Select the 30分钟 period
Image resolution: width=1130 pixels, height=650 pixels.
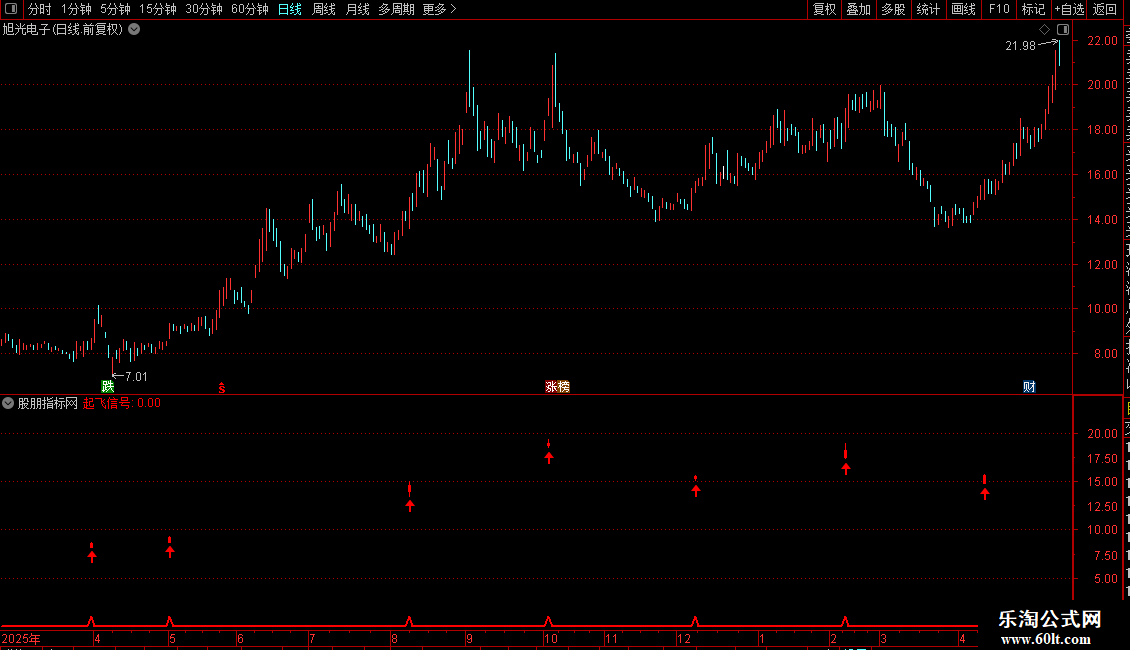point(204,9)
